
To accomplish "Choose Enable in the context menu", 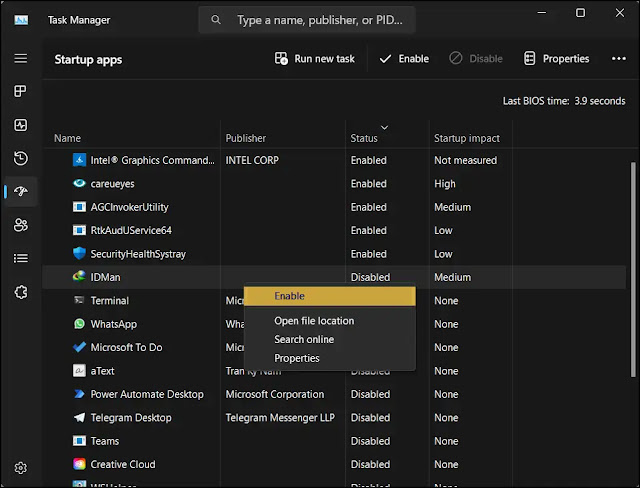I will click(330, 296).
